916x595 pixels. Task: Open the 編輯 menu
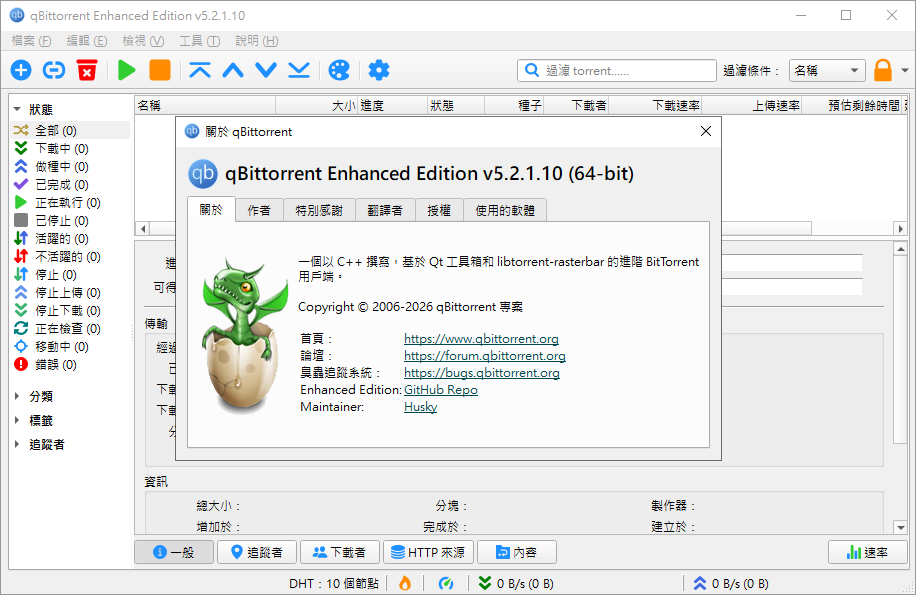(x=86, y=41)
